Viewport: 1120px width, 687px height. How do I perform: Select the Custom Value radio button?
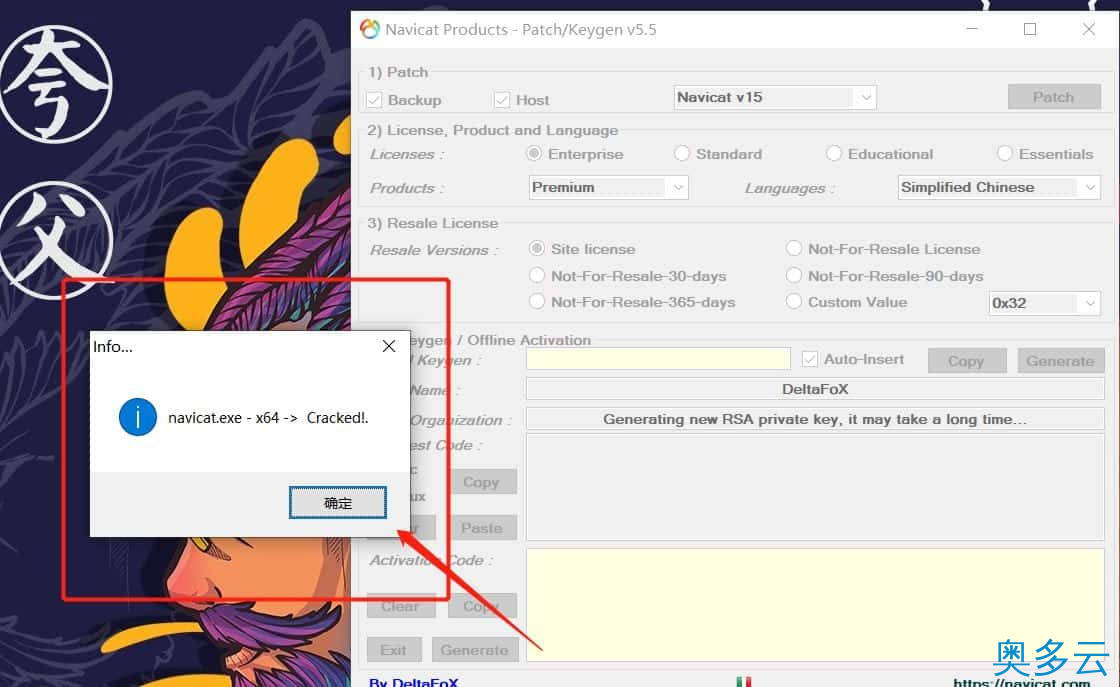[794, 301]
